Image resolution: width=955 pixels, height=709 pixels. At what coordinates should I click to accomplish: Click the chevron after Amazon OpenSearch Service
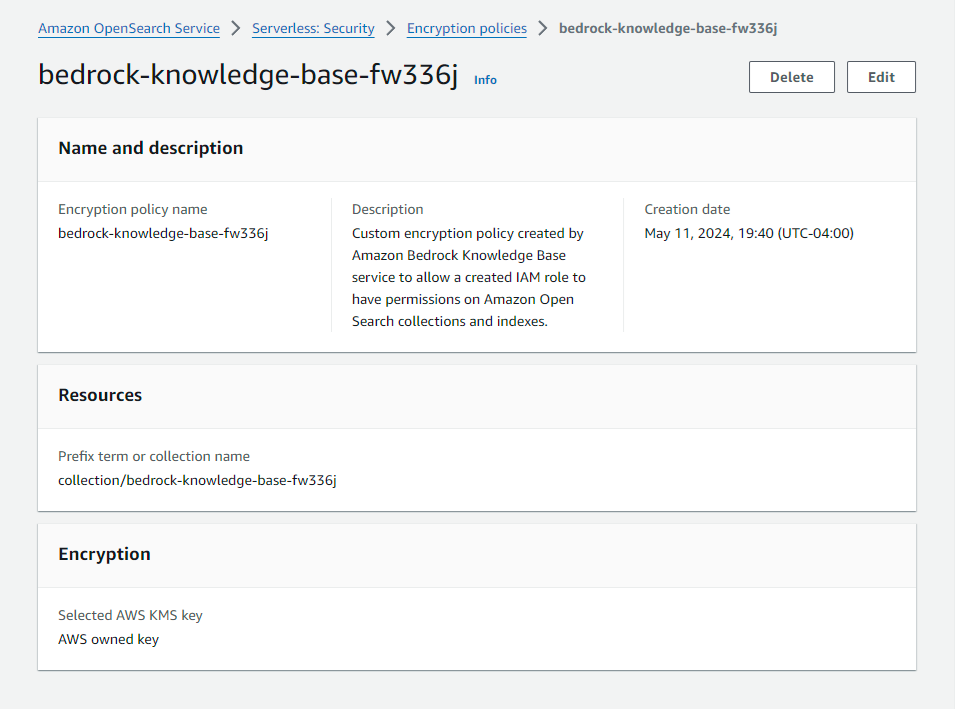click(233, 28)
